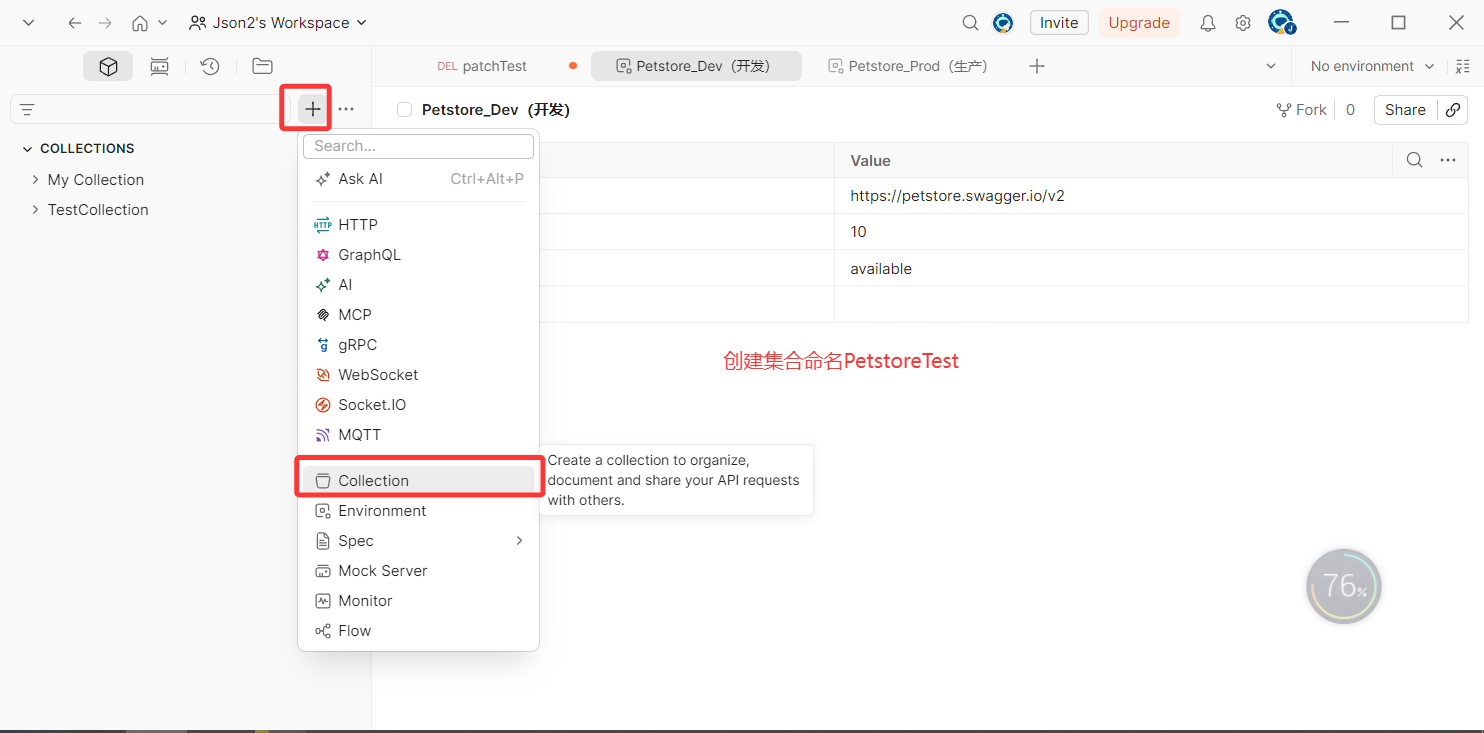Open tab list chevron dropdown
The width and height of the screenshot is (1484, 733).
point(1271,66)
